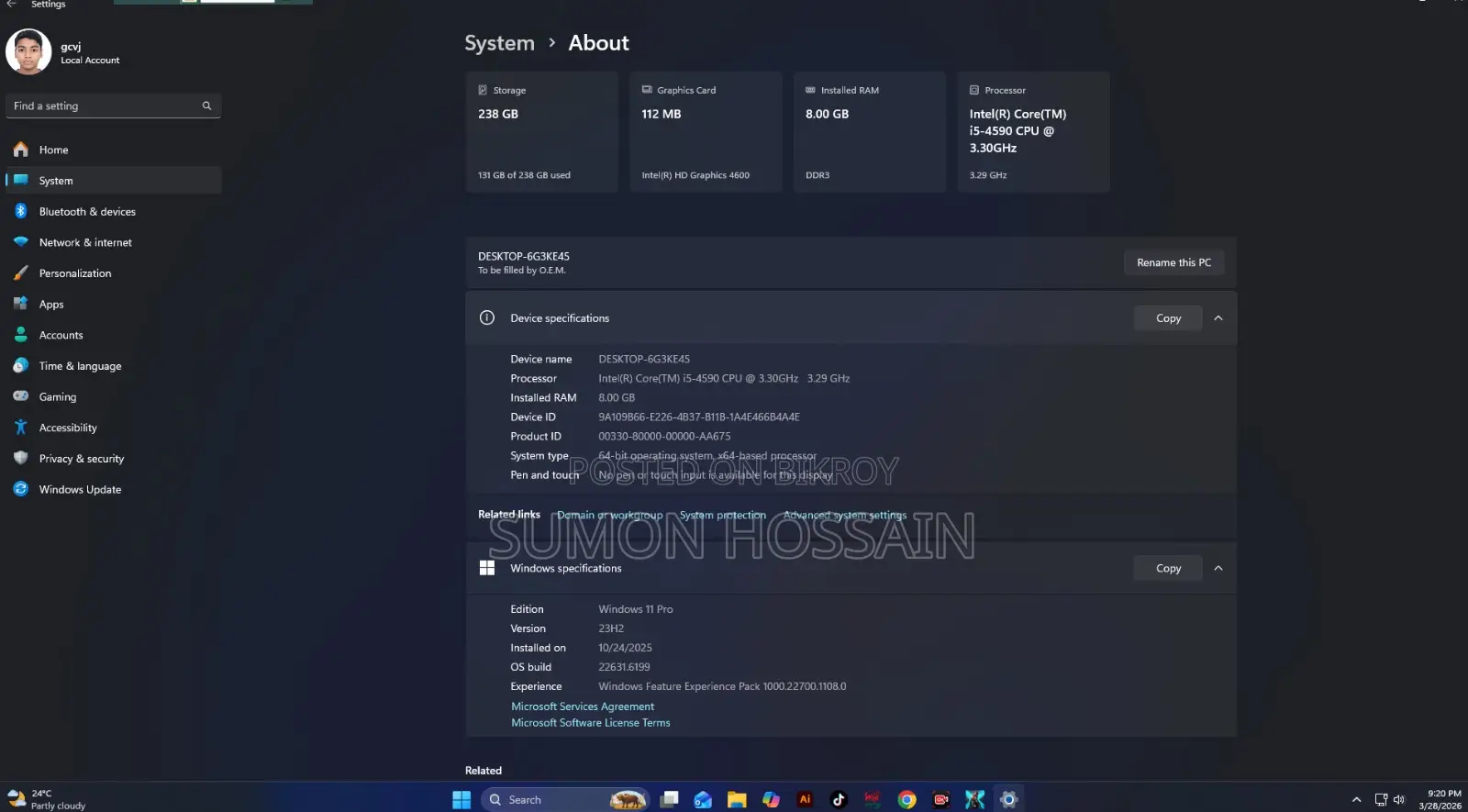The width and height of the screenshot is (1468, 812).
Task: Open Adobe Illustrator from the taskbar
Action: pos(805,800)
